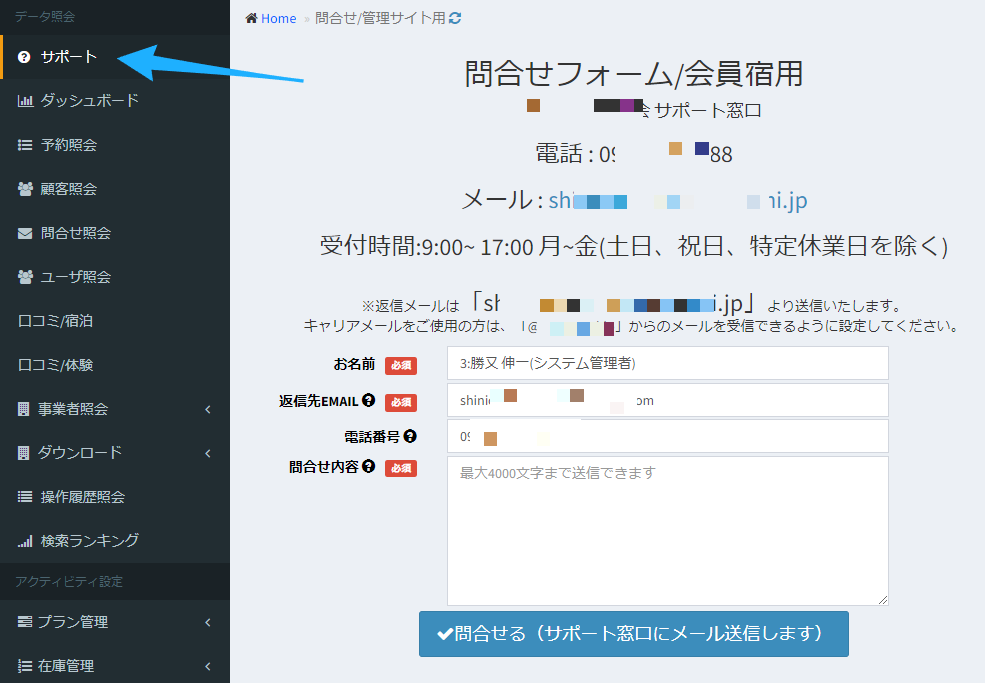
Task: Click the サポート question mark icon
Action: 24,57
